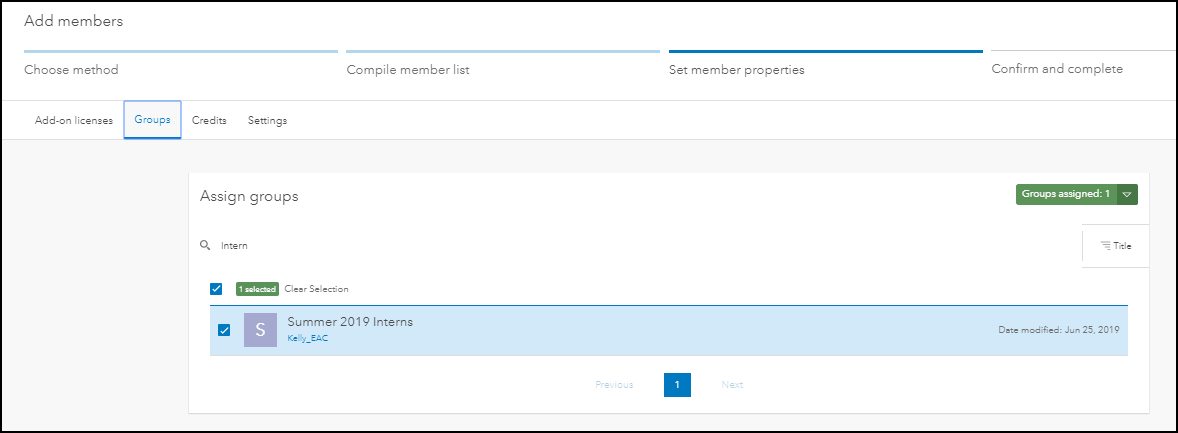Select the Settings tab
The image size is (1178, 433).
coord(267,121)
